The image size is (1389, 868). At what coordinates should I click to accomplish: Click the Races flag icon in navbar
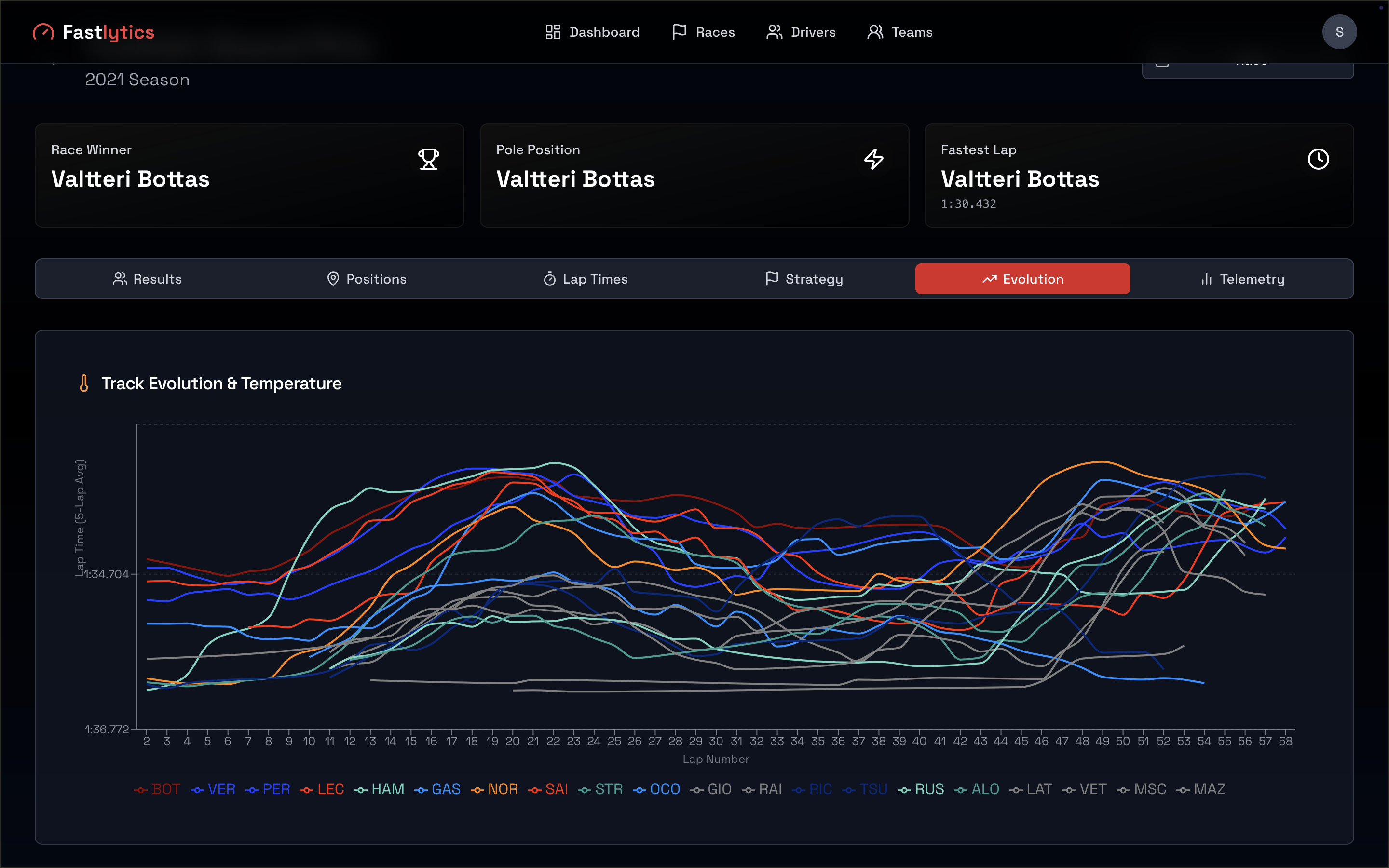pos(679,32)
